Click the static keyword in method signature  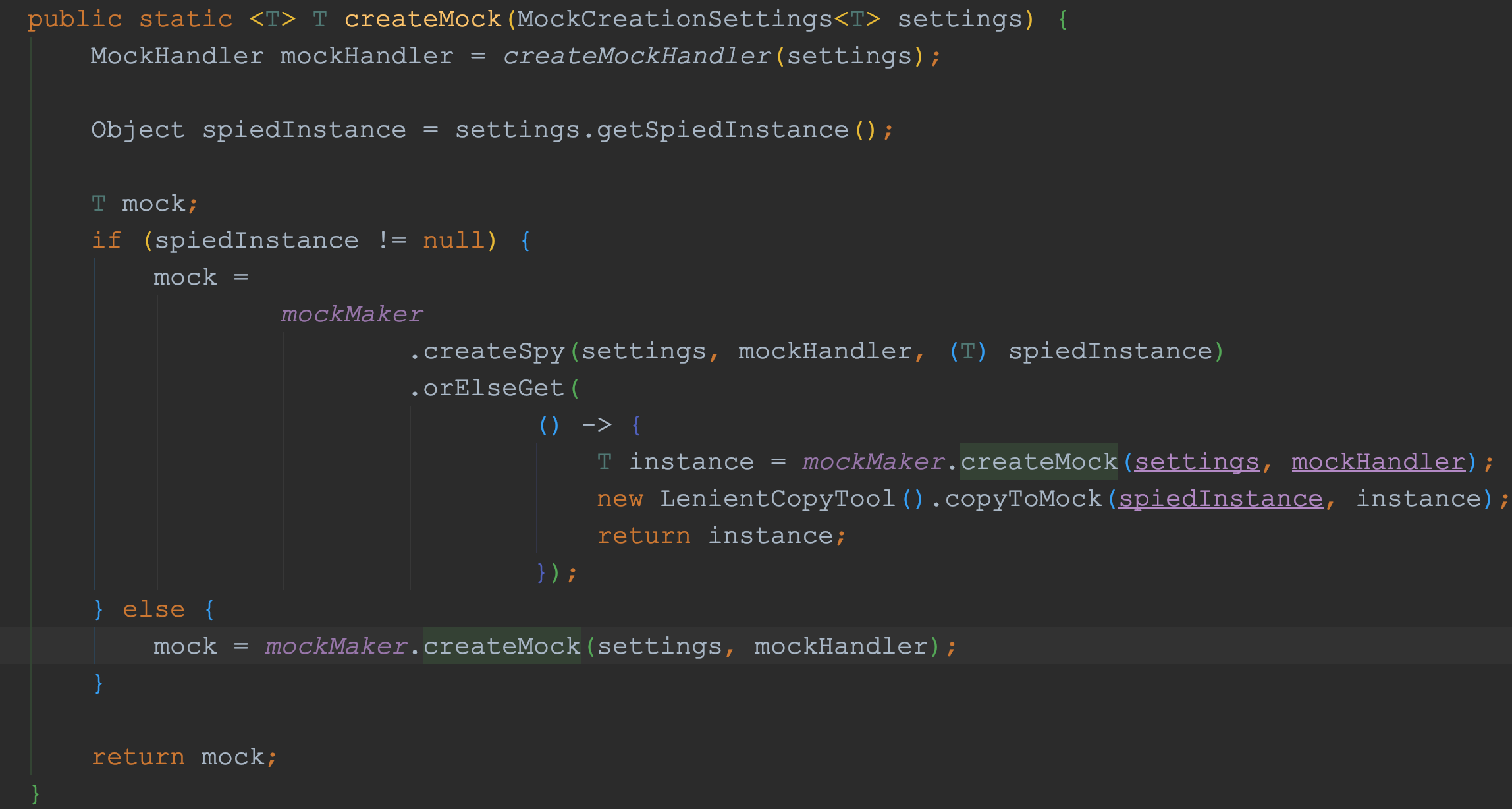(x=186, y=19)
